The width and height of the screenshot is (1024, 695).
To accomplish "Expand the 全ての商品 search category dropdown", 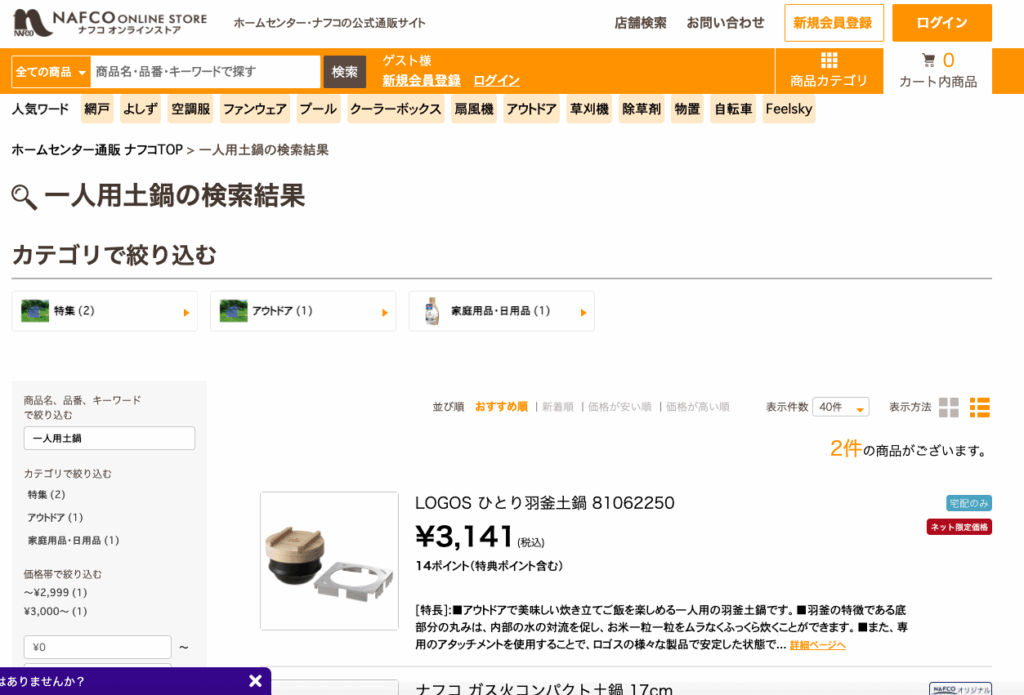I will 51,72.
